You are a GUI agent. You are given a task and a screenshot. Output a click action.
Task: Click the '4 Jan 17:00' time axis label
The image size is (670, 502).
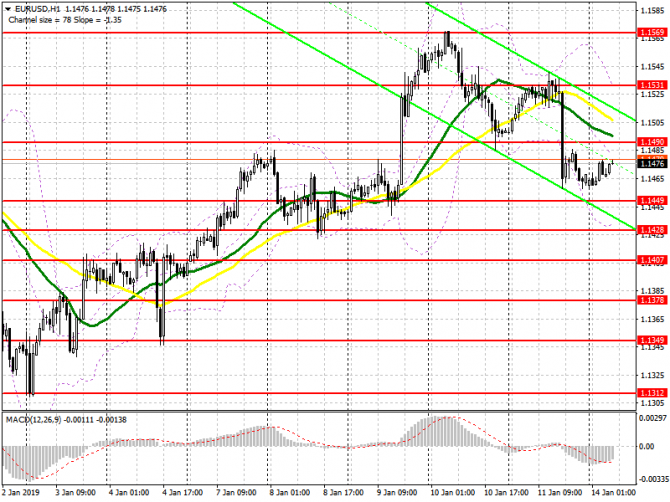point(183,492)
